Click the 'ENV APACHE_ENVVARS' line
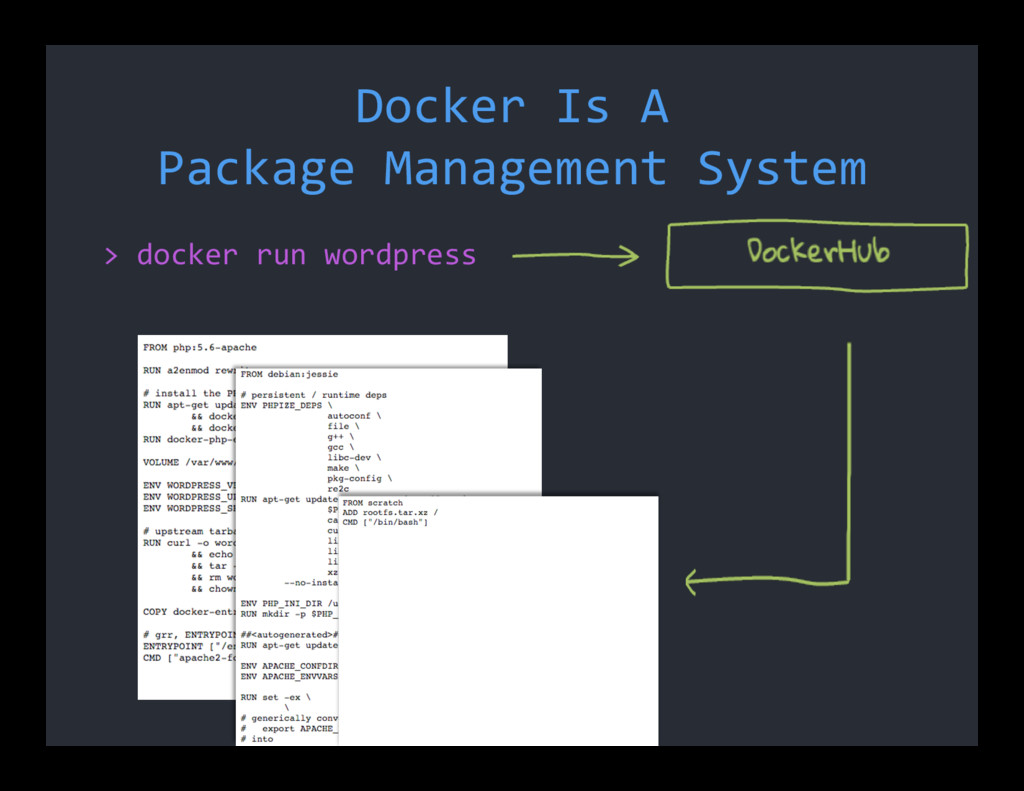 pyautogui.click(x=289, y=677)
